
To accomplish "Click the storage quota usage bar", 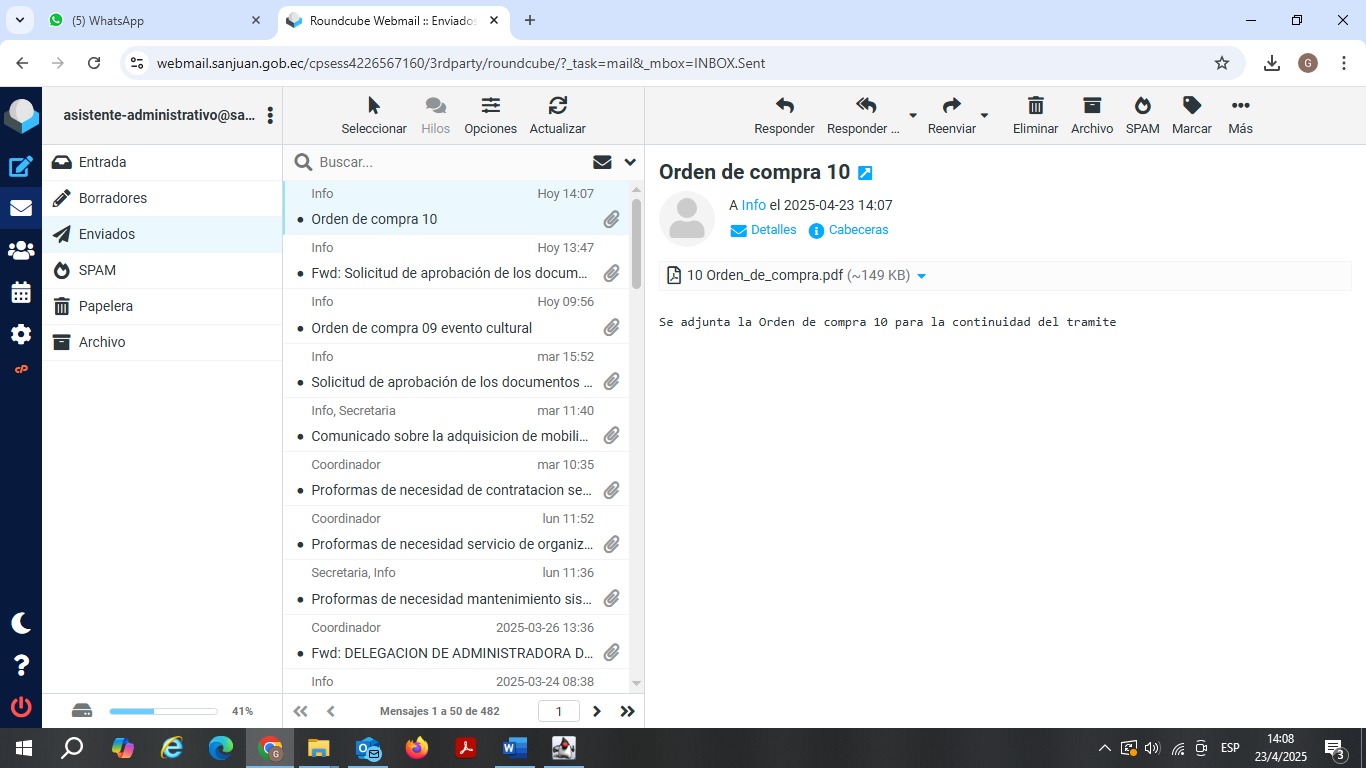I will tap(163, 711).
